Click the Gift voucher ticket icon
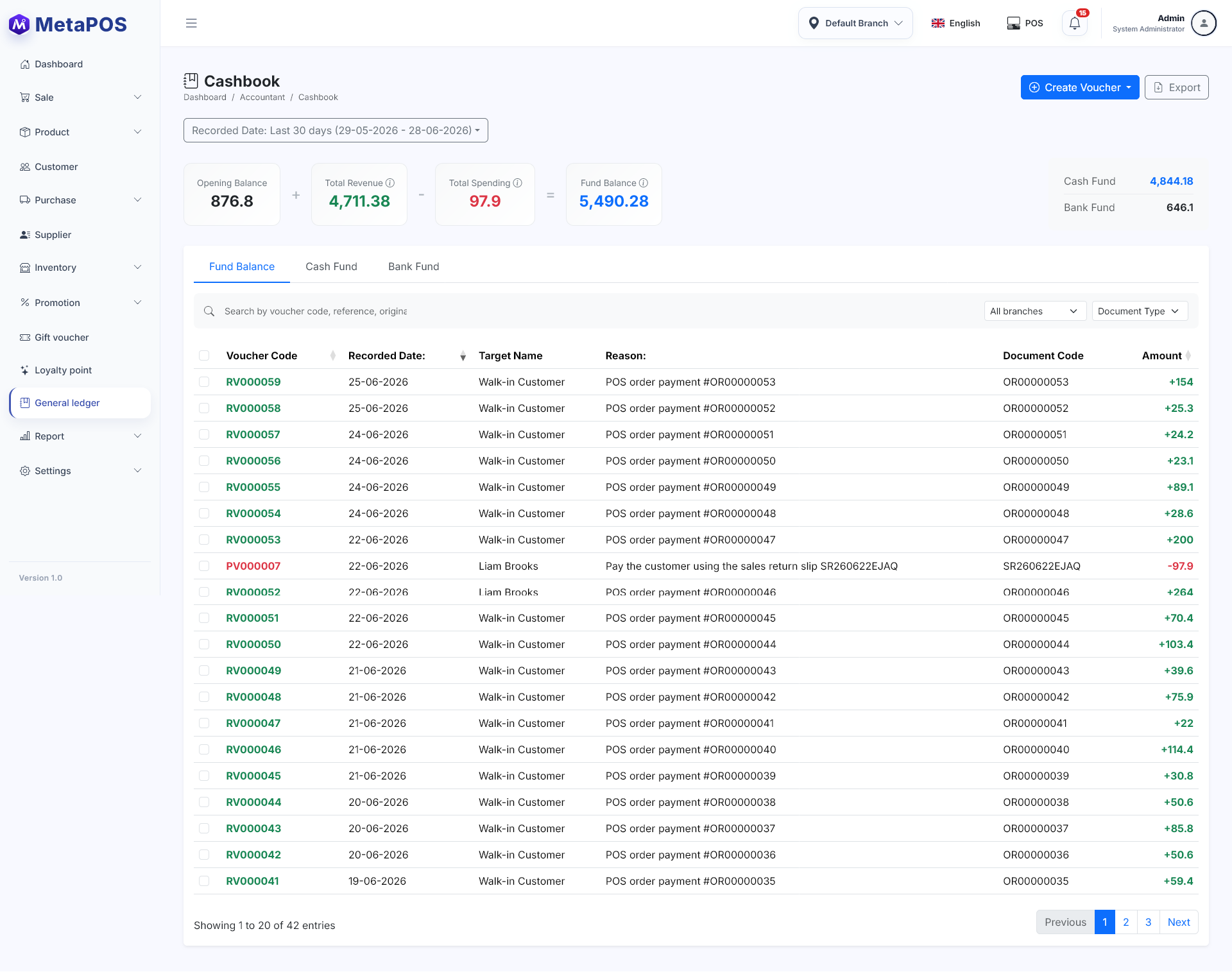 click(25, 337)
